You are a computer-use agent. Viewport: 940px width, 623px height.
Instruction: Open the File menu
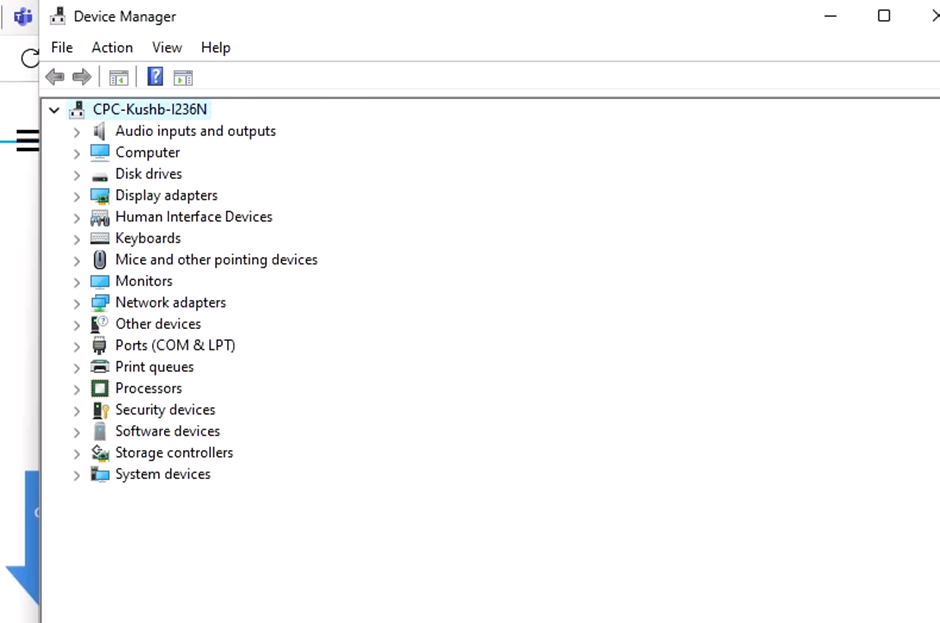point(62,47)
